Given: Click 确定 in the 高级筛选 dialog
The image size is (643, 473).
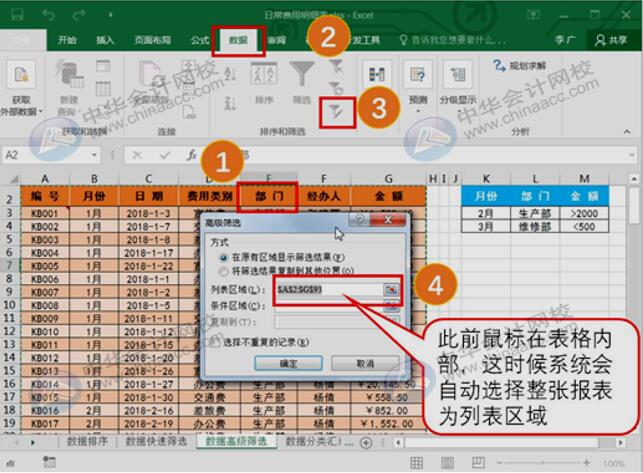Looking at the screenshot, I should click(288, 363).
